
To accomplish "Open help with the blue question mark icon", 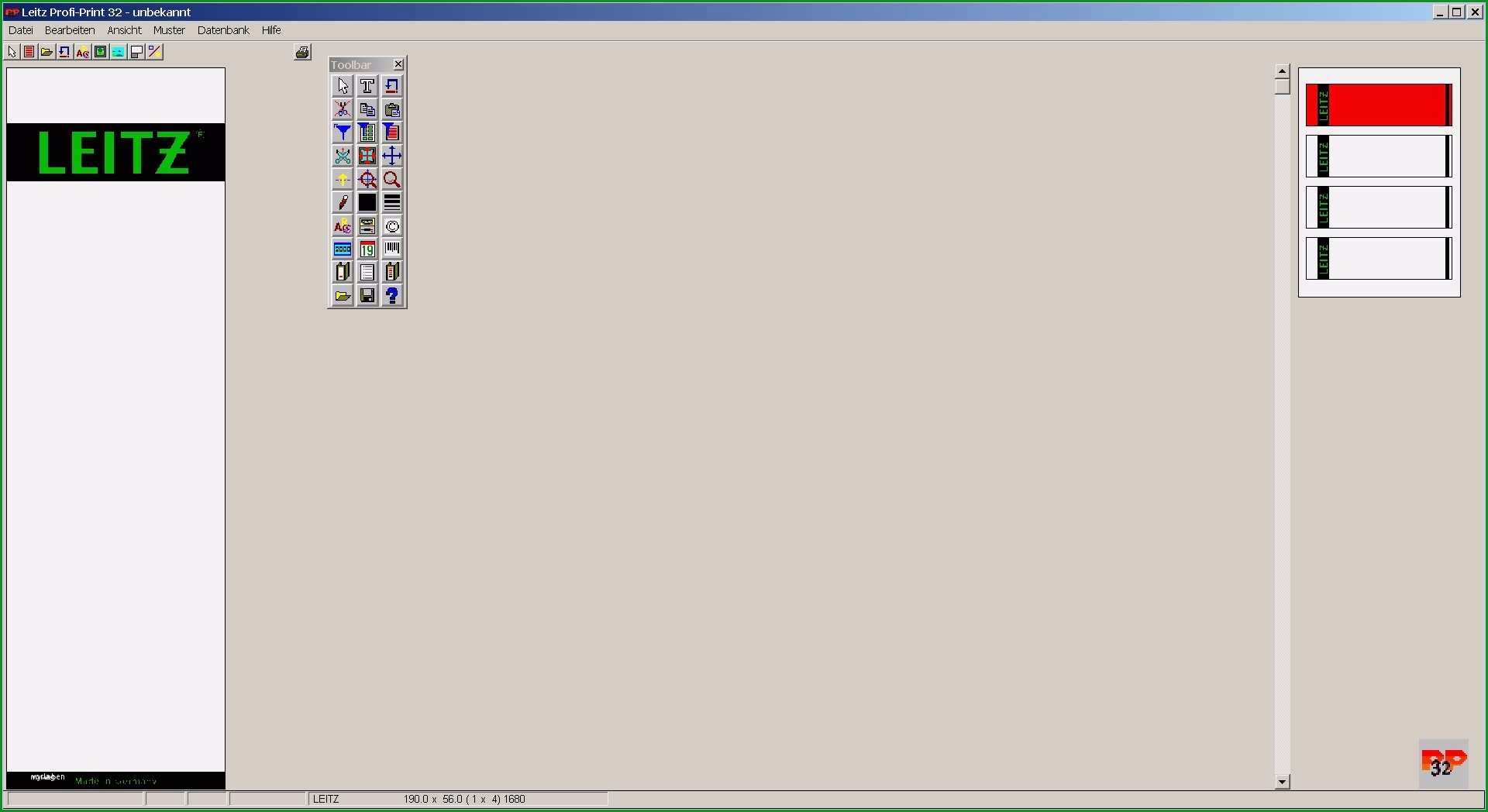I will coord(392,295).
